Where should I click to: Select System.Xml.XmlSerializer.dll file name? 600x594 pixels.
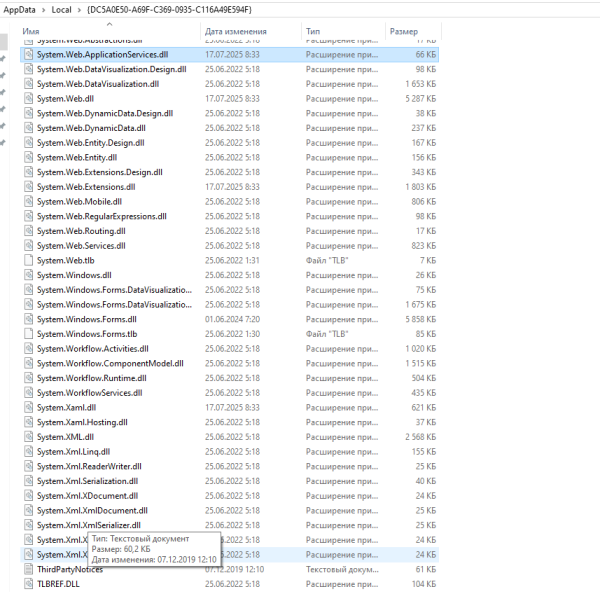pyautogui.click(x=89, y=525)
